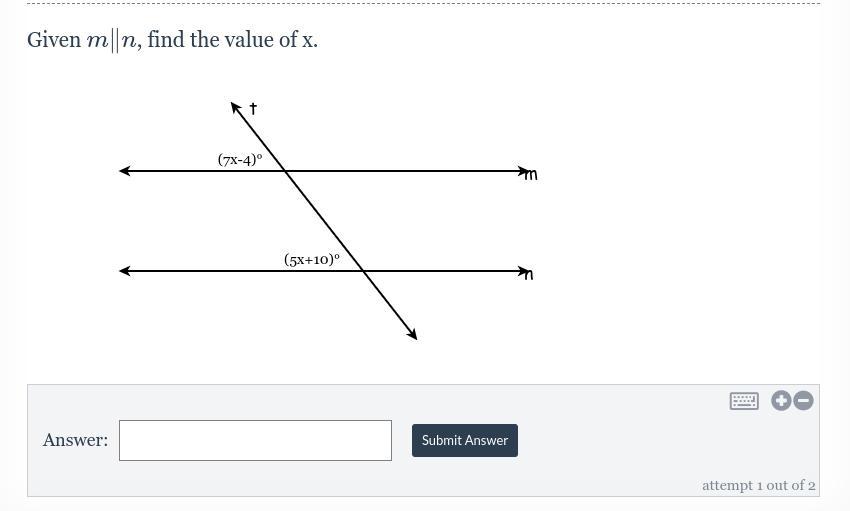Click the transversal t label
Image resolution: width=850 pixels, height=511 pixels.
[253, 108]
